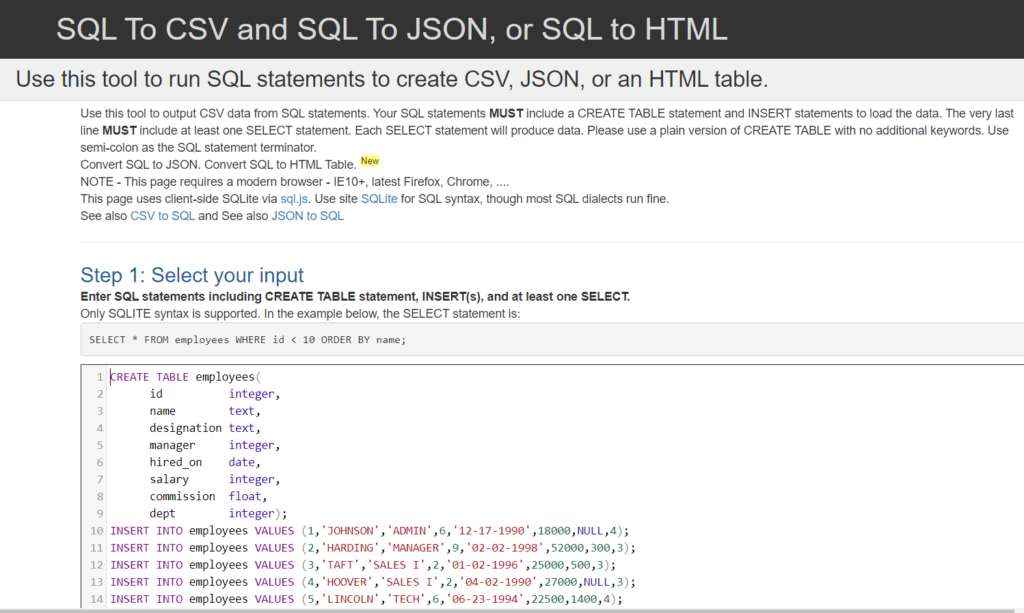
Task: Click the yellow 'New' badge
Action: [x=370, y=161]
